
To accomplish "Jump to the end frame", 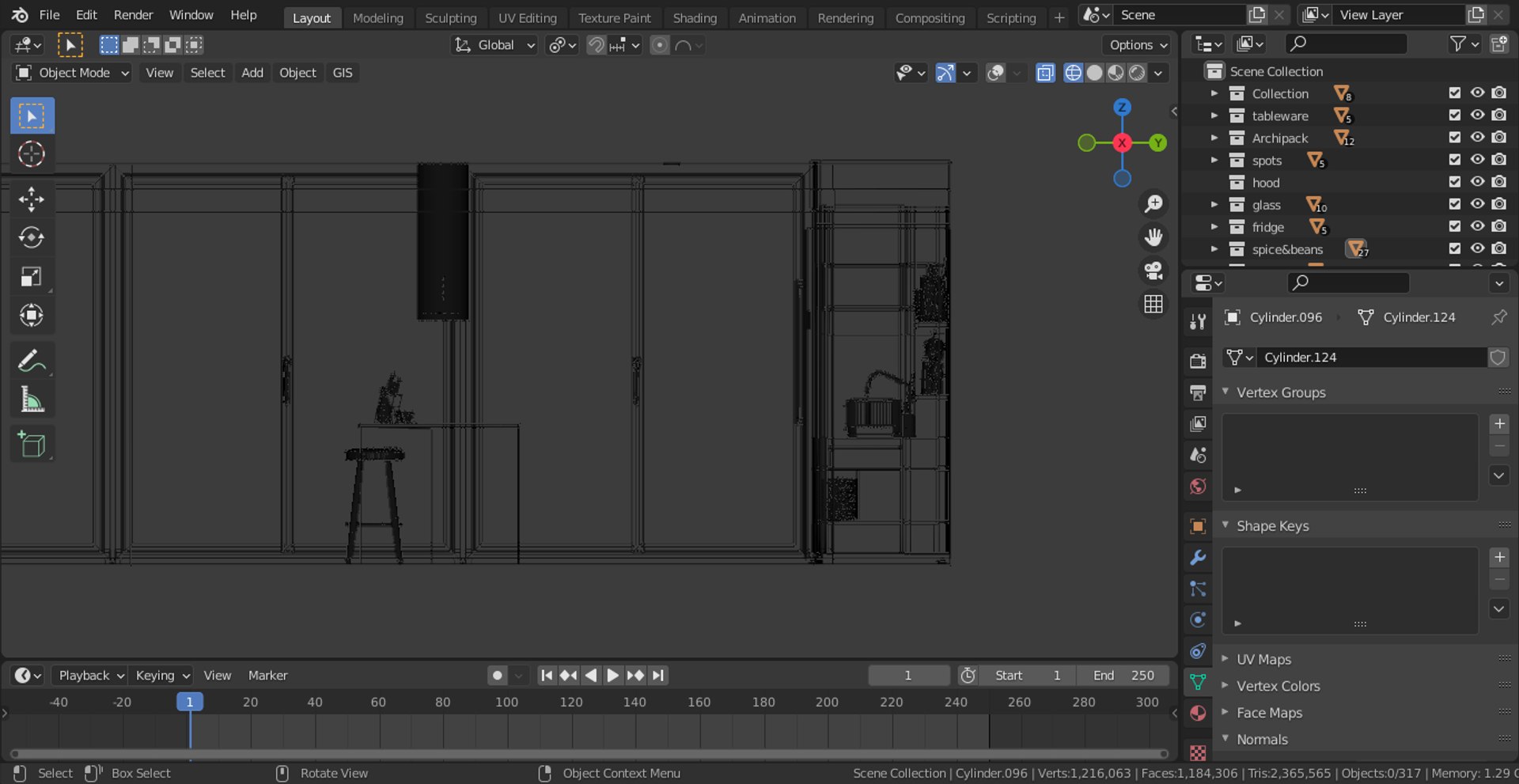I will (658, 676).
